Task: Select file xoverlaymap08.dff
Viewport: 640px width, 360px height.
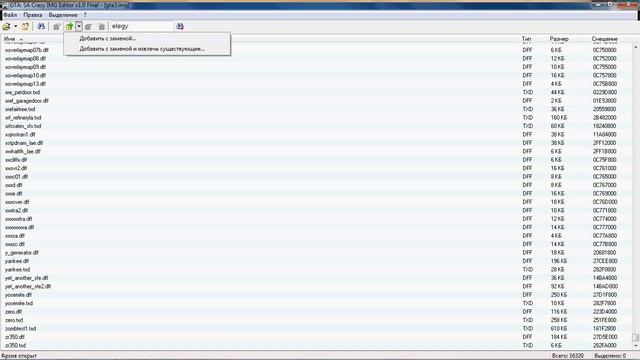Action: pyautogui.click(x=25, y=59)
